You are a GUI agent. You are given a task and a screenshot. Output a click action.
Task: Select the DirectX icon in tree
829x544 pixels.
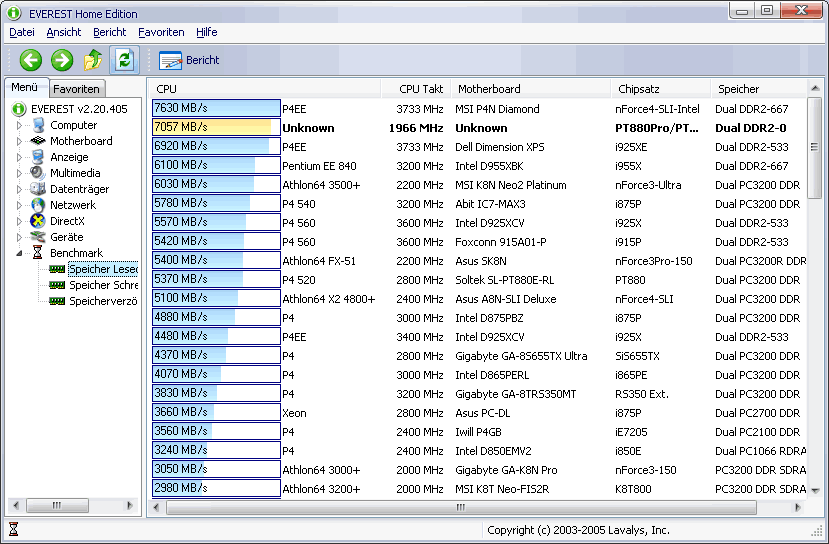point(38,221)
